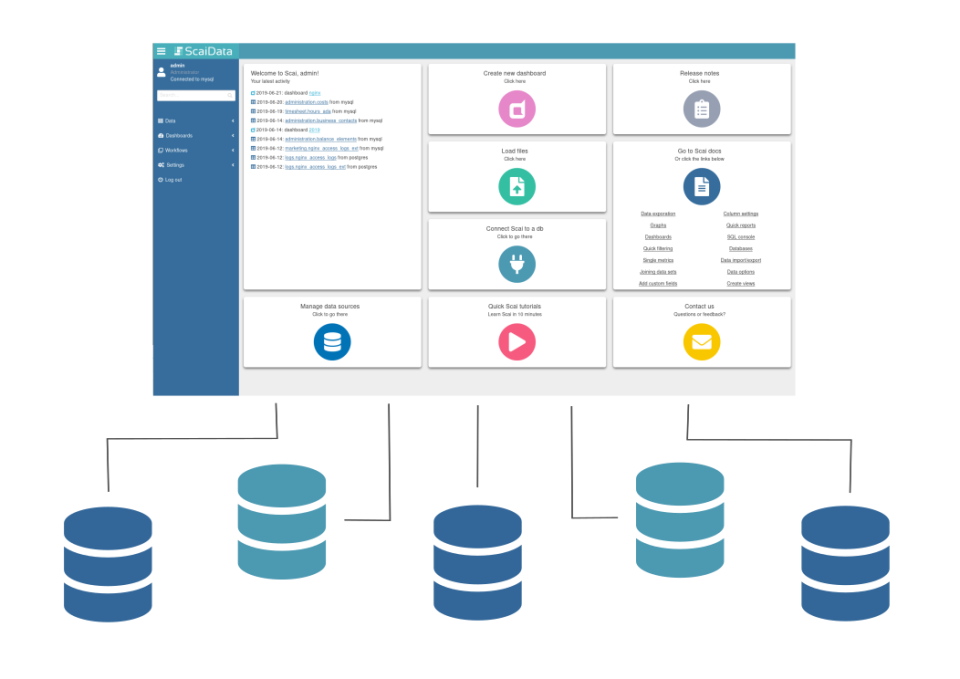Click the search magnifier icon
The width and height of the screenshot is (960, 679).
230,95
